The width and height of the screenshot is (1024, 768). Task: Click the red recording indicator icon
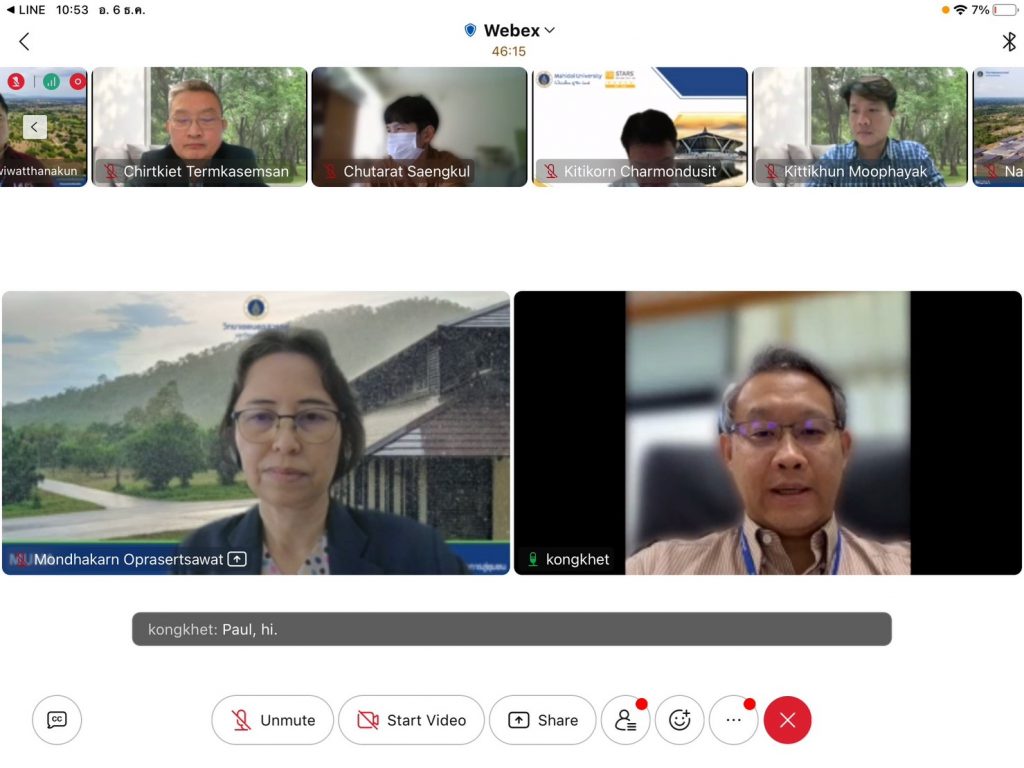coord(77,82)
